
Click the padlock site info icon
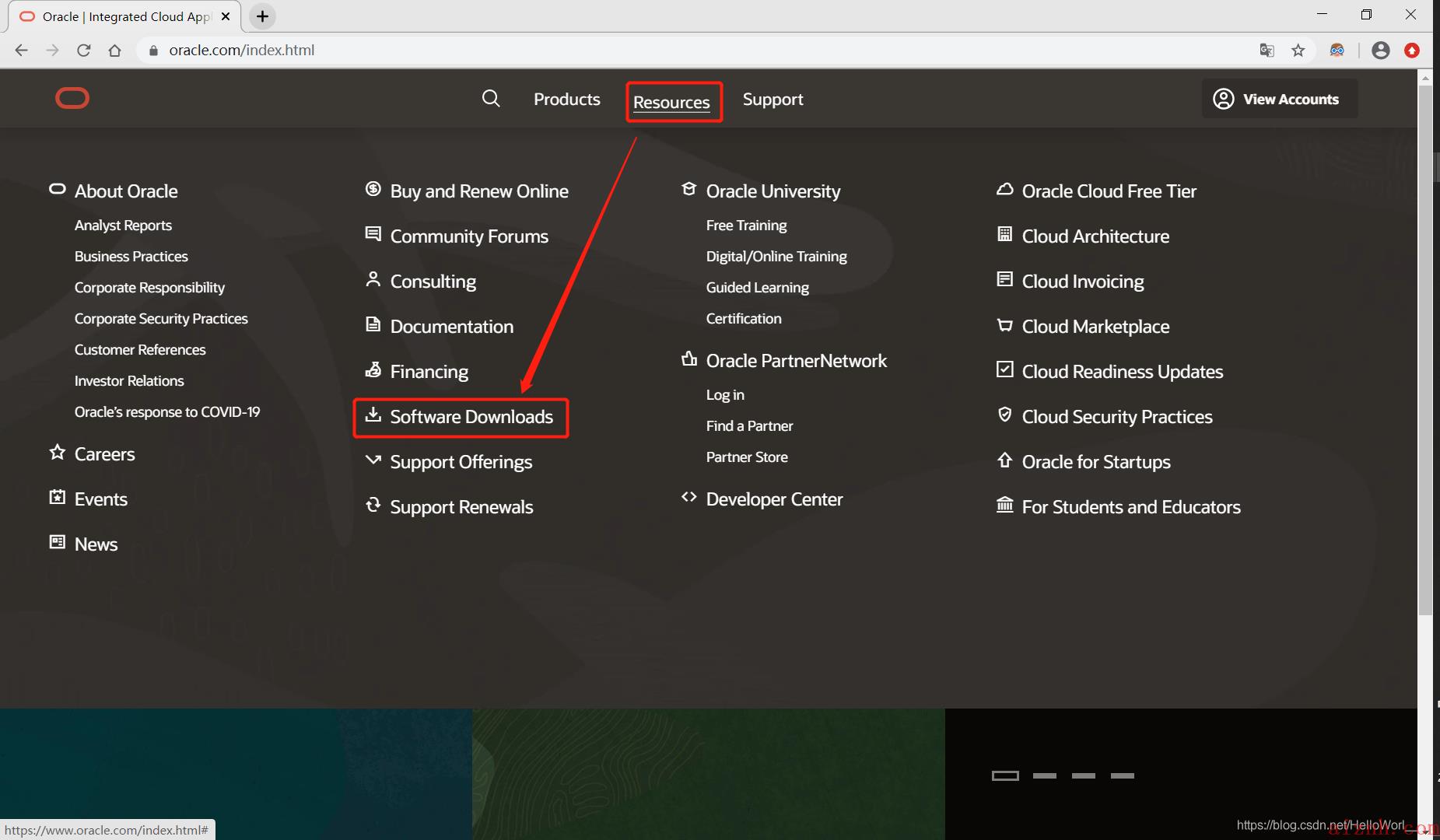point(153,51)
